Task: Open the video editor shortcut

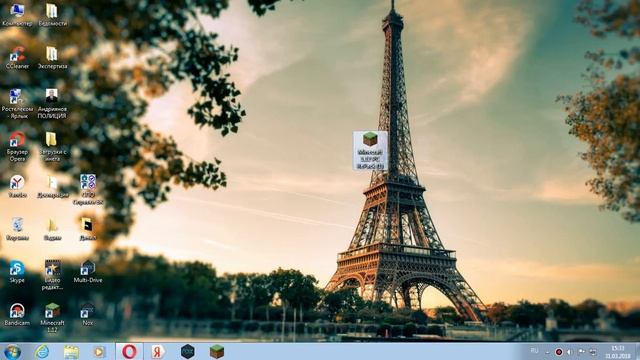Action: tap(52, 275)
